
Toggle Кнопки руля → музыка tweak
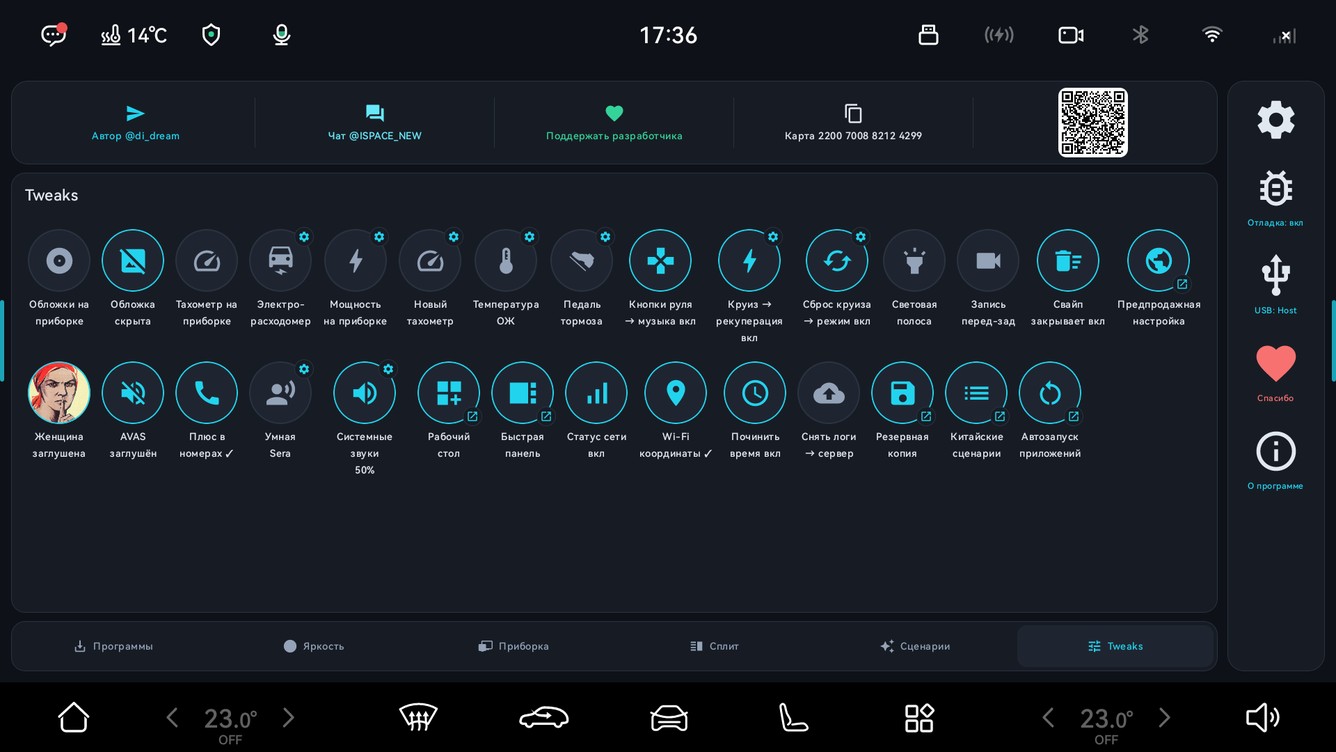click(660, 261)
